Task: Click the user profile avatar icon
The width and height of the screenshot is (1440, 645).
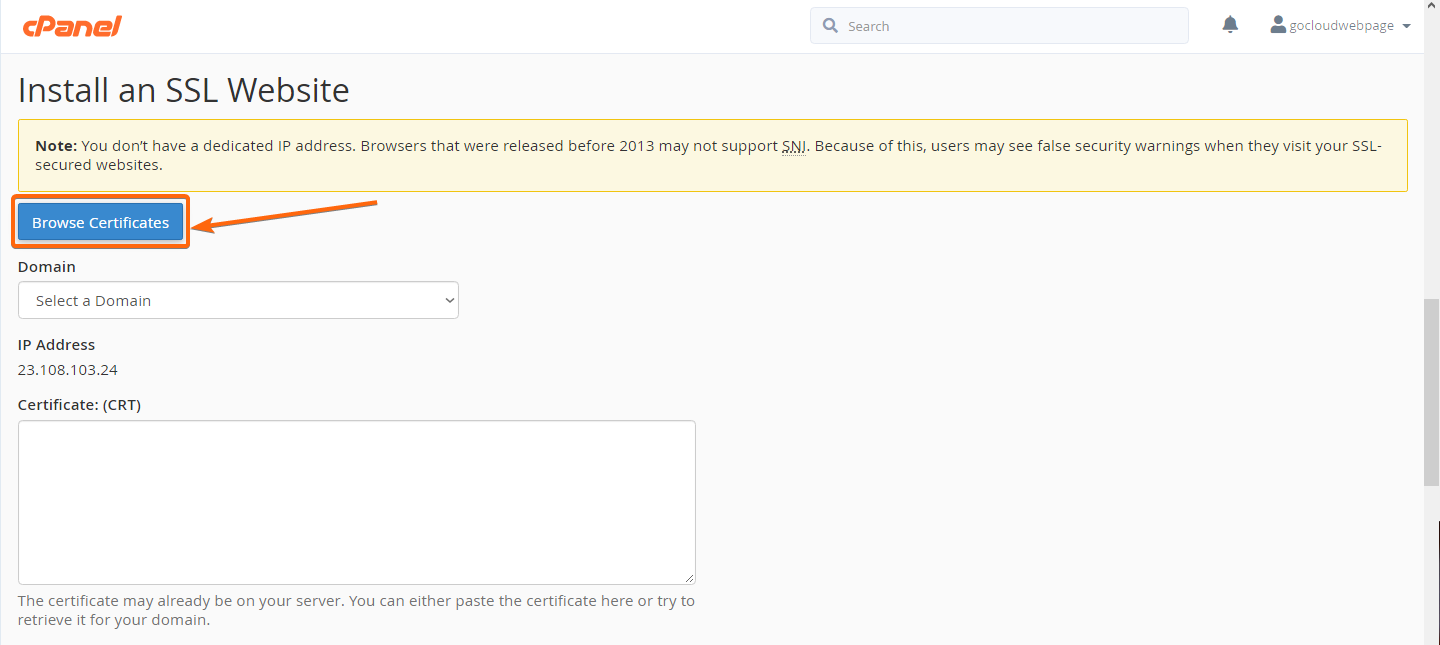Action: [1278, 25]
